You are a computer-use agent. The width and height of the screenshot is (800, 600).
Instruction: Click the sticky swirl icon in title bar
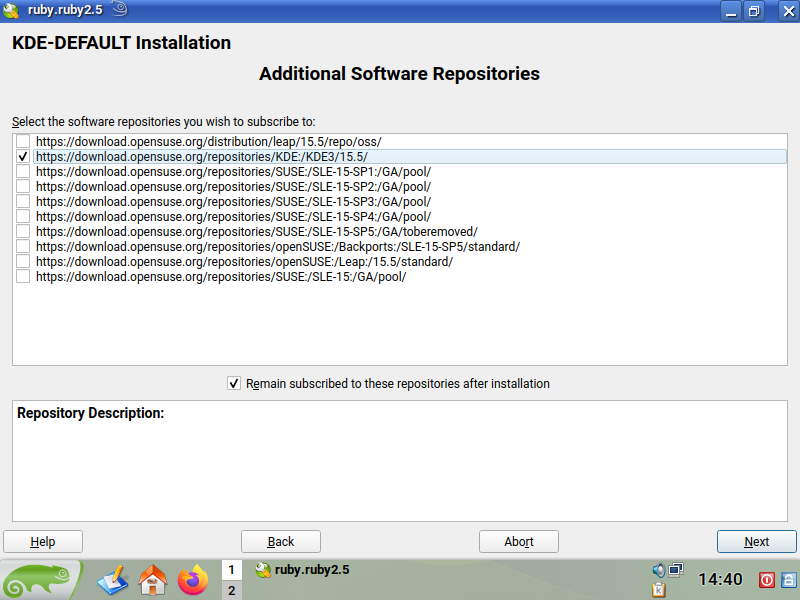click(119, 9)
